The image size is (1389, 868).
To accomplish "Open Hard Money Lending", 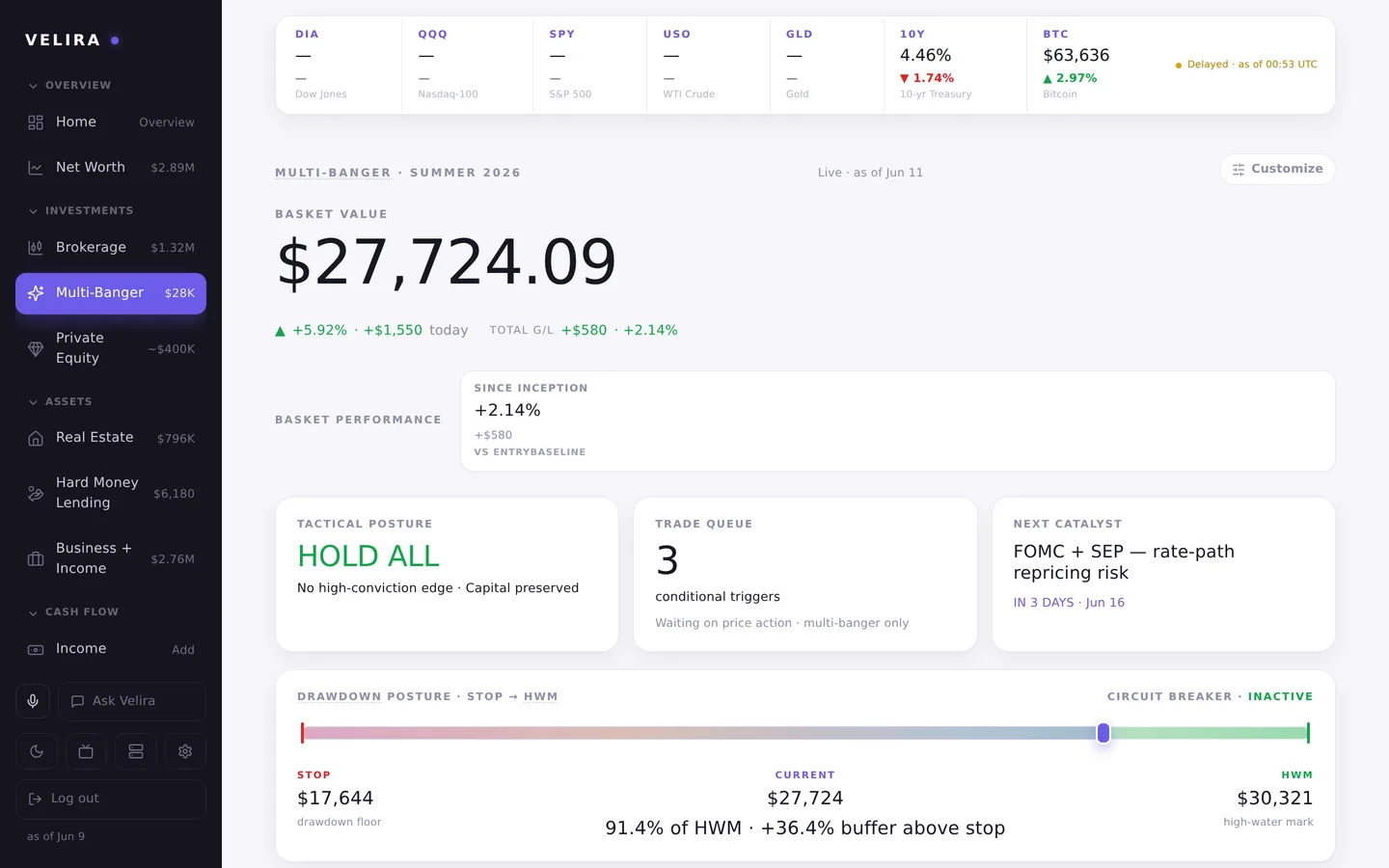I will tap(111, 493).
